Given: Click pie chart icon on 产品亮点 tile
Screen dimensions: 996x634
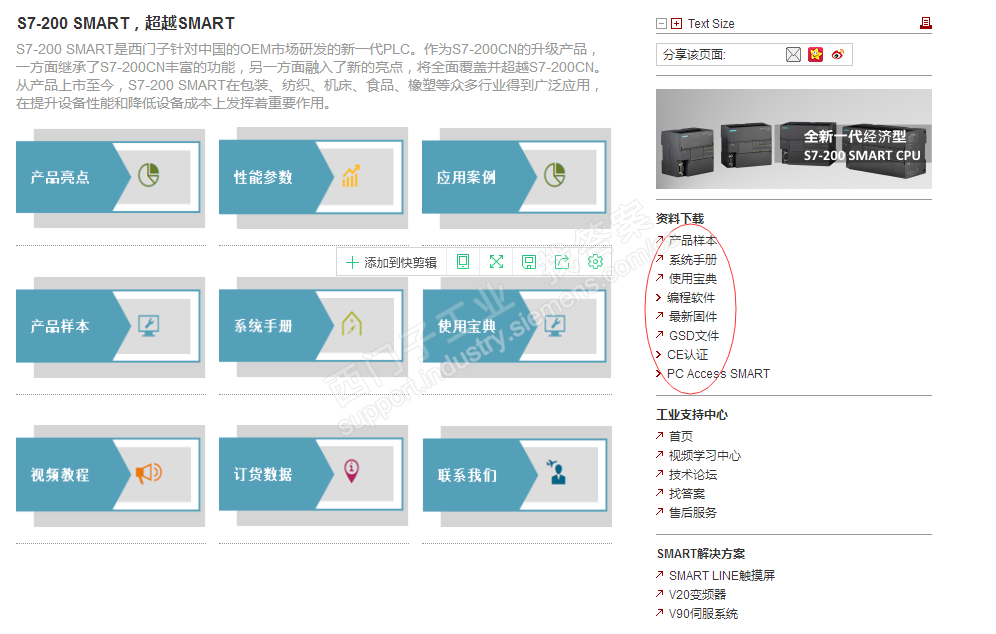Looking at the screenshot, I should 149,175.
